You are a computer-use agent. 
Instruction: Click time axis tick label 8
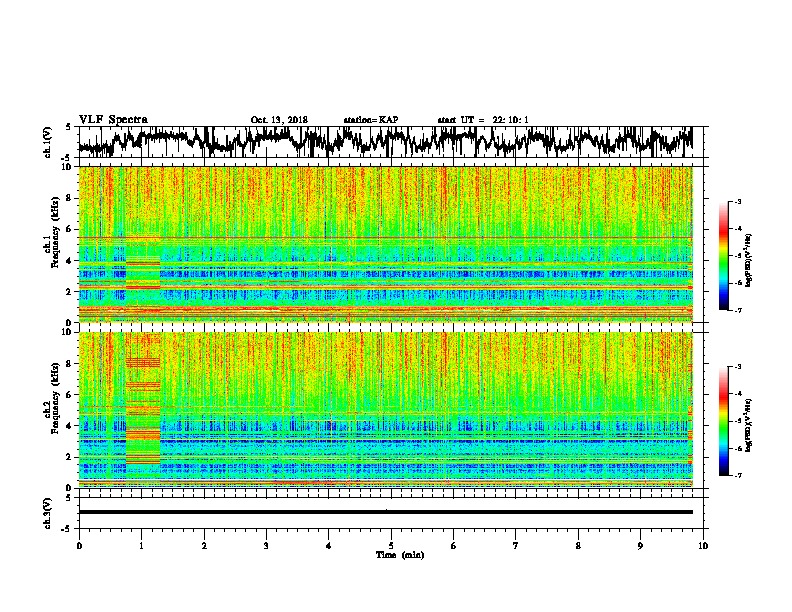tap(578, 546)
